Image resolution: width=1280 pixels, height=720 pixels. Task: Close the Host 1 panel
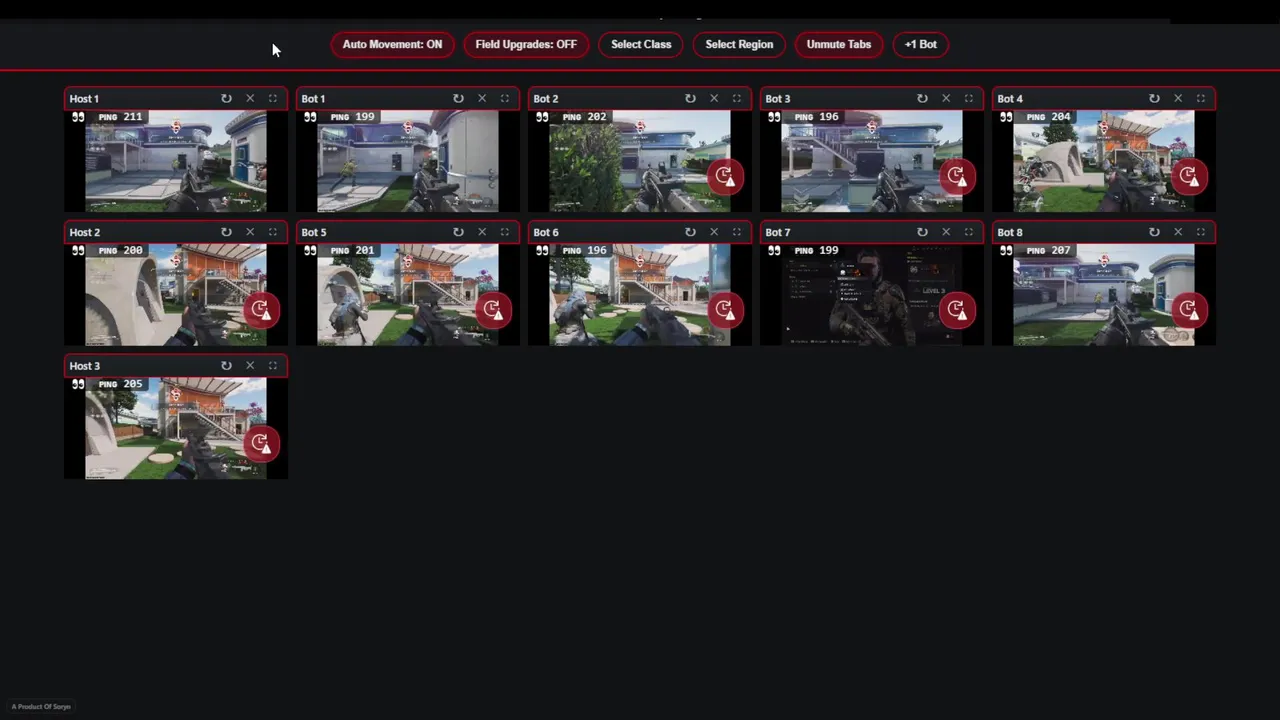click(x=250, y=98)
